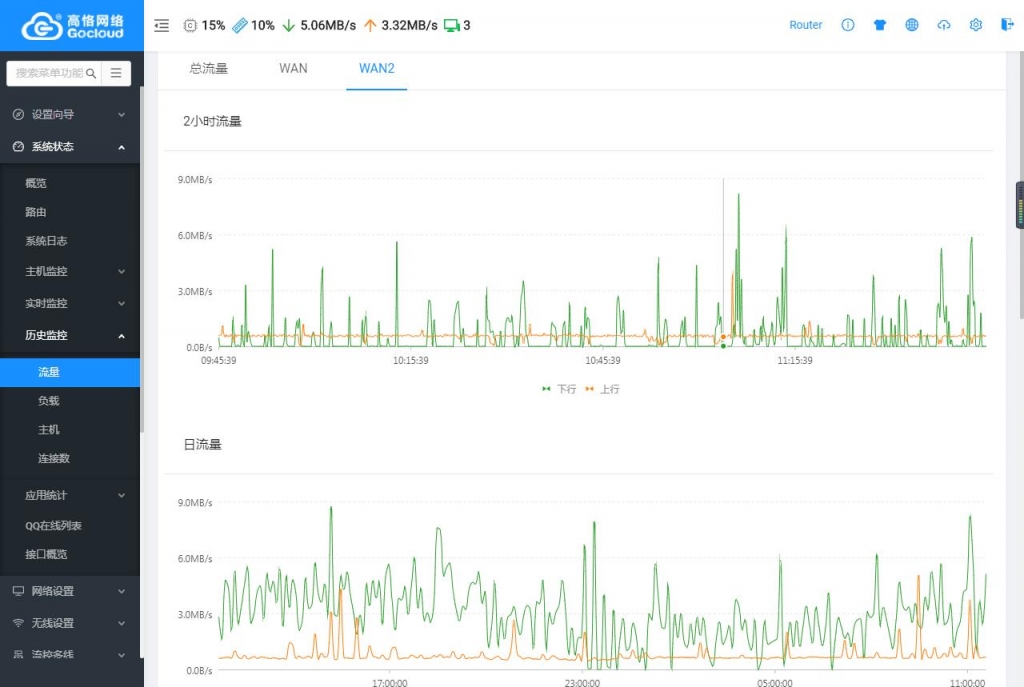Click the 设置向导 compass icon

[x=18, y=114]
